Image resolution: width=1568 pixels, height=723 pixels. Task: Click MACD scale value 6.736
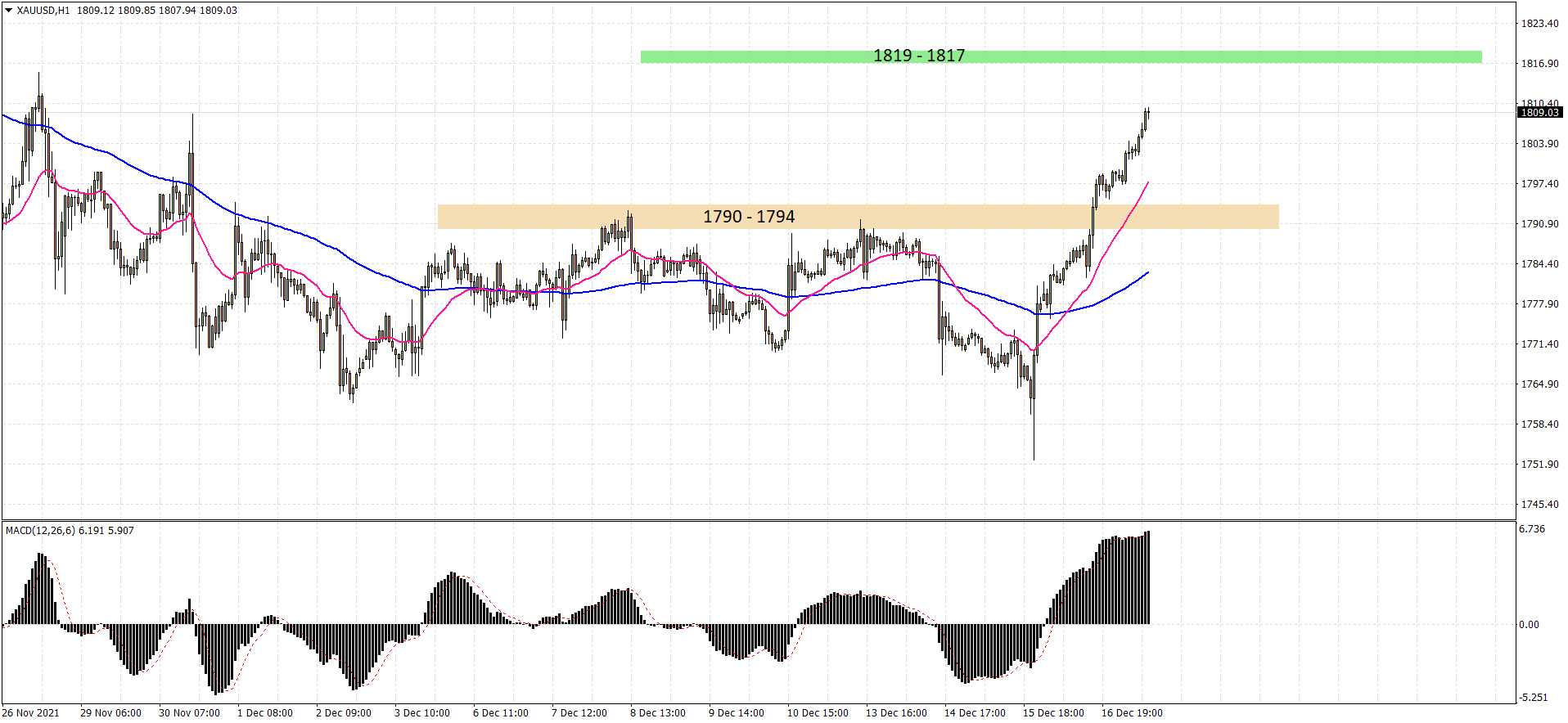point(1532,529)
